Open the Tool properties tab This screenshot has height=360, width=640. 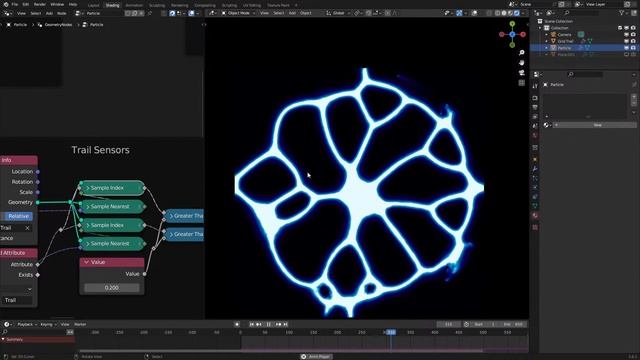tap(535, 86)
